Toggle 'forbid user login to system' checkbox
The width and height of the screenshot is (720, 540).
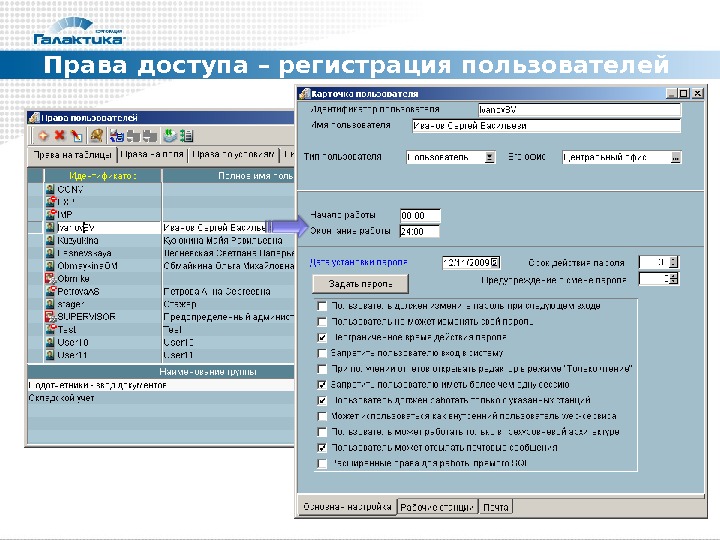[322, 353]
